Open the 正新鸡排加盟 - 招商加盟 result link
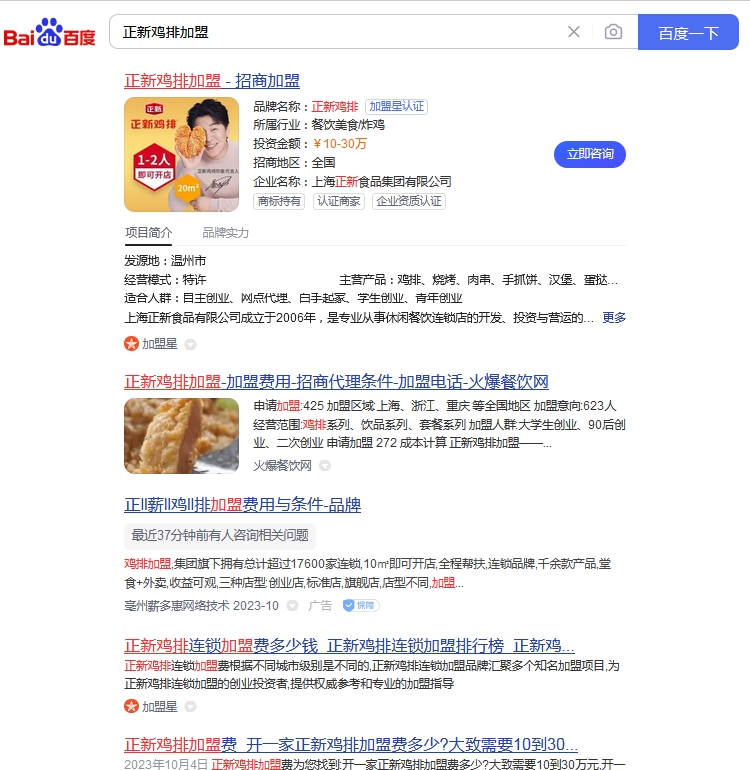This screenshot has width=750, height=770. (x=212, y=81)
